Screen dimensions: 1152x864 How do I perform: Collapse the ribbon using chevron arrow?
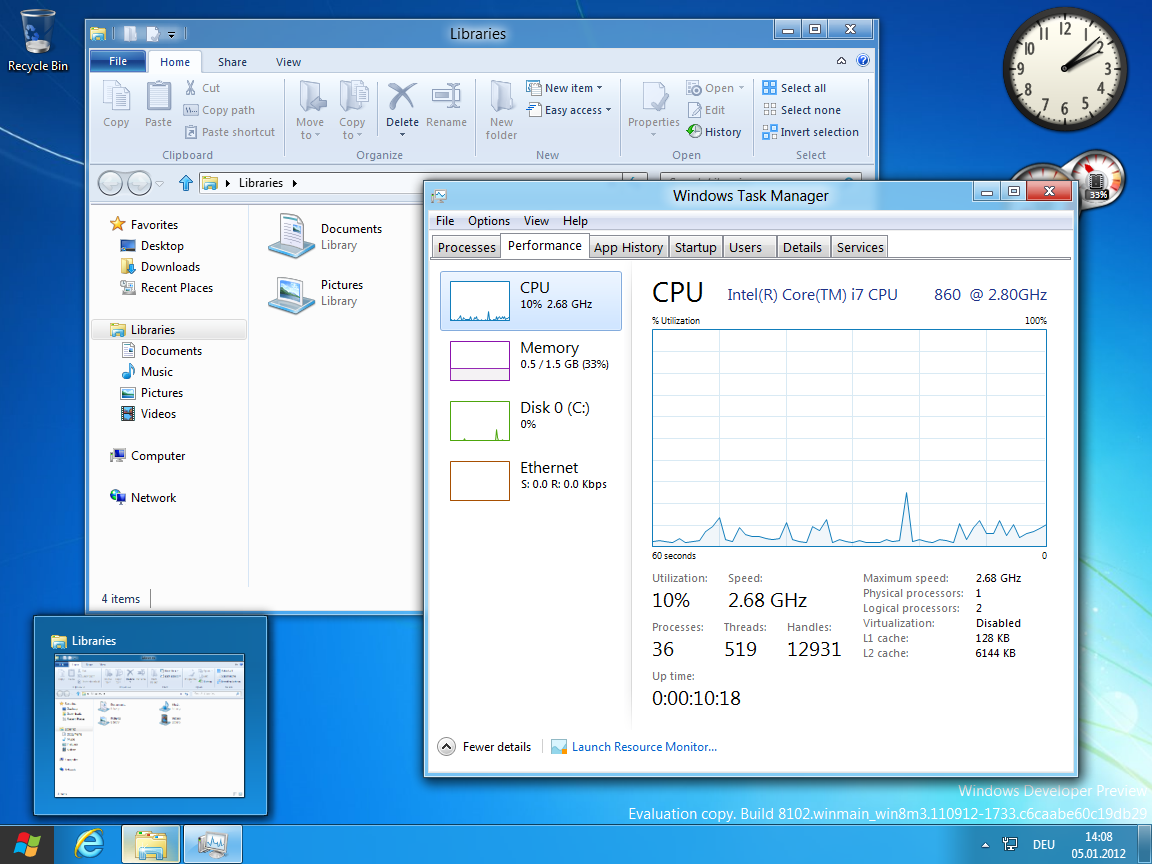click(842, 61)
